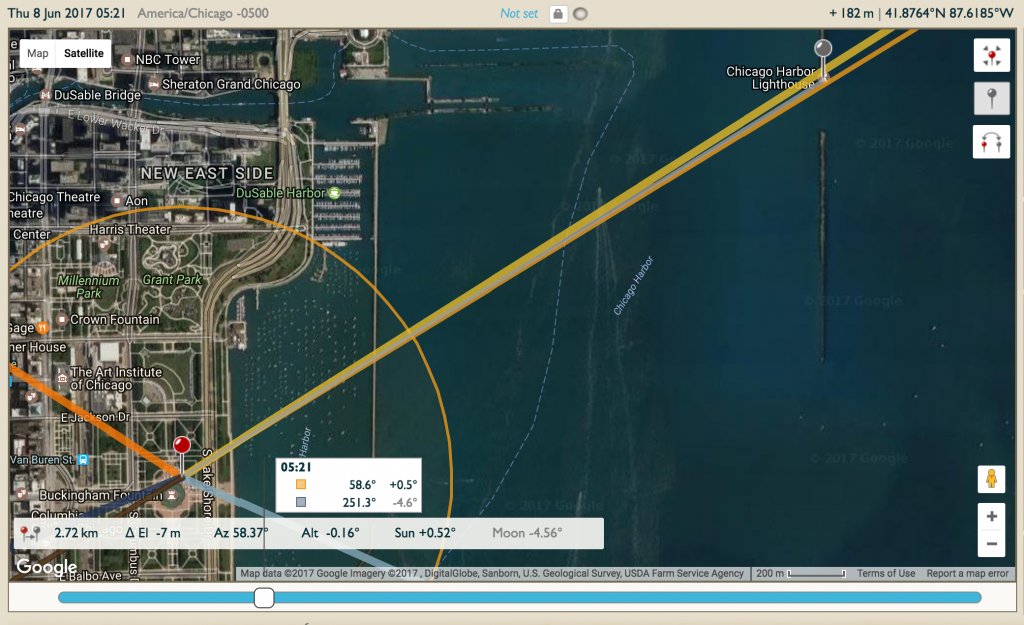The image size is (1024, 625).
Task: Click the date Thu 8 Jun 2017 05:21
Action: 67,13
